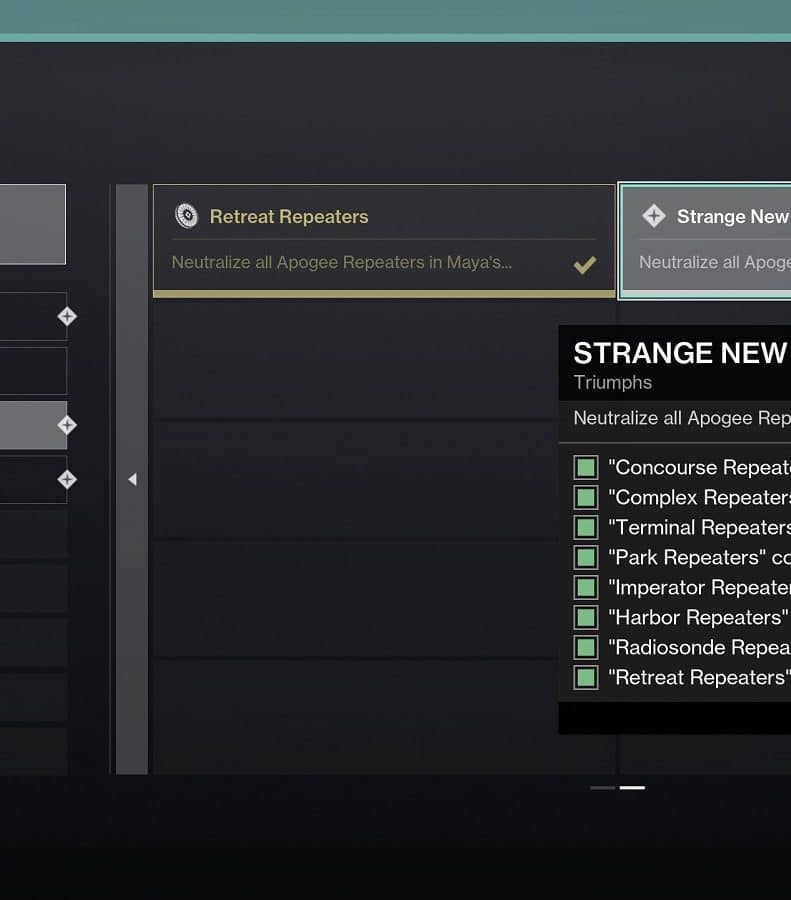Image resolution: width=791 pixels, height=900 pixels.
Task: Open the Retreat Repeaters triumph card
Action: click(384, 240)
